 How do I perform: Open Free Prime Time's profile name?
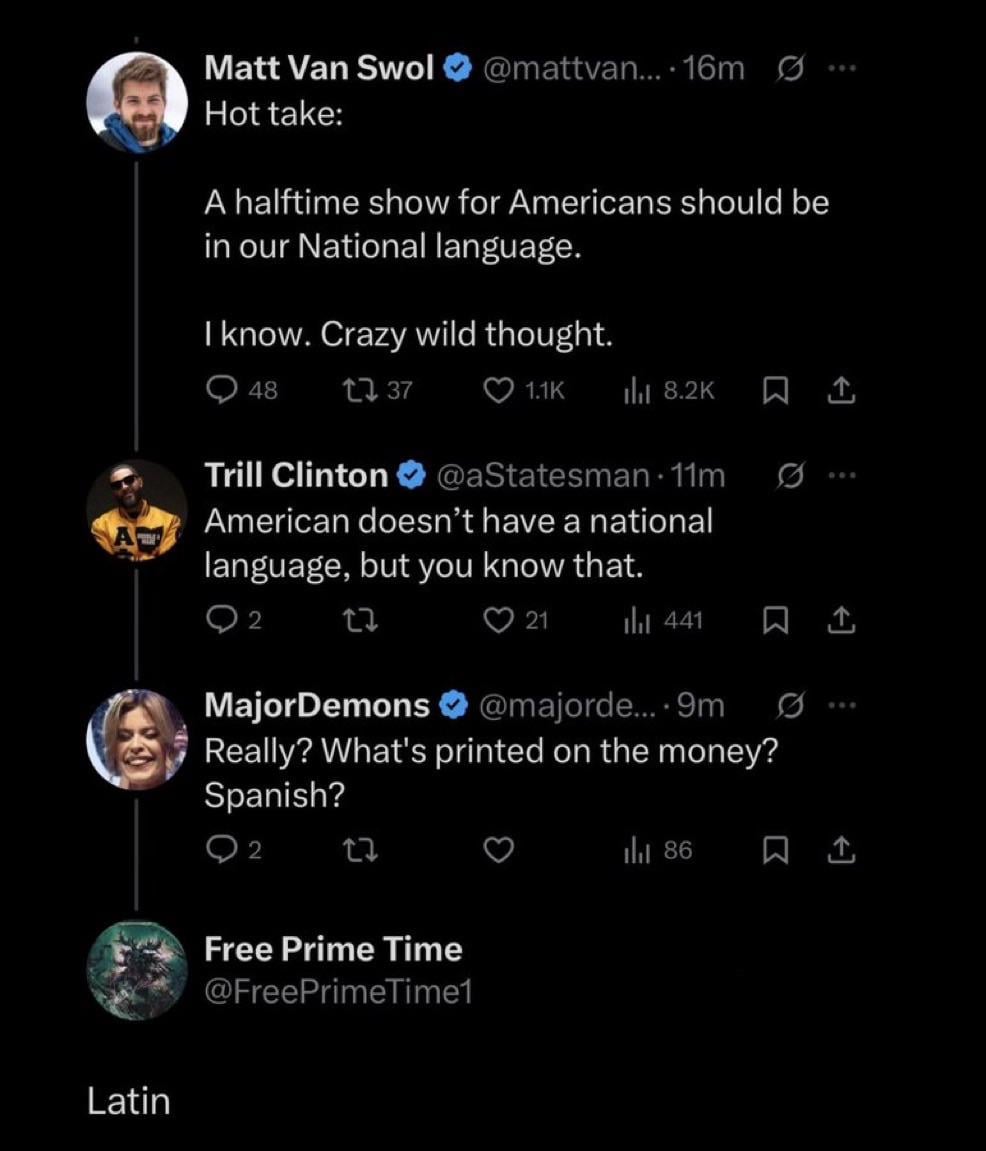(x=333, y=949)
